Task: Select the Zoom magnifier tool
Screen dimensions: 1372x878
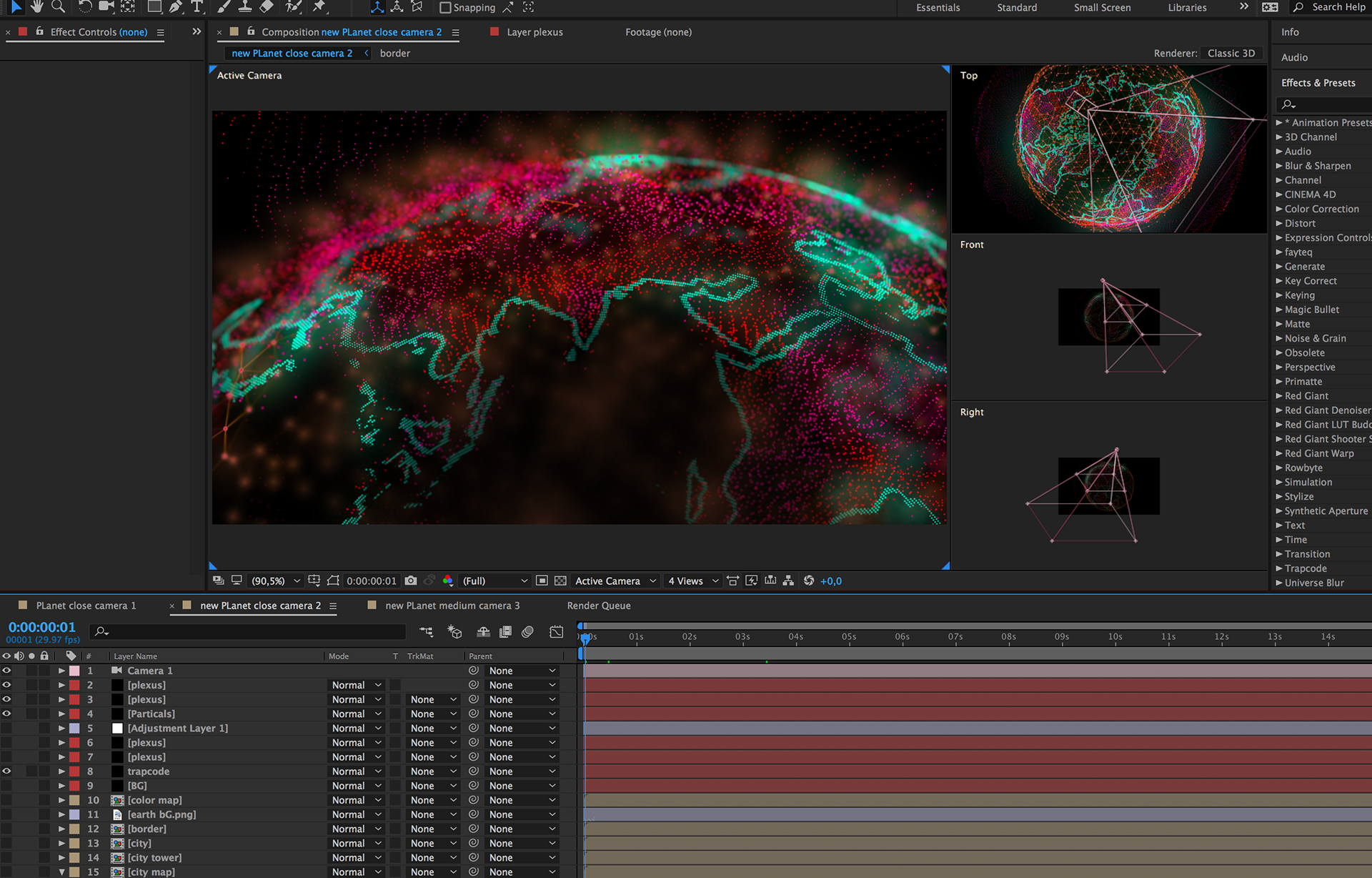Action: click(x=59, y=7)
